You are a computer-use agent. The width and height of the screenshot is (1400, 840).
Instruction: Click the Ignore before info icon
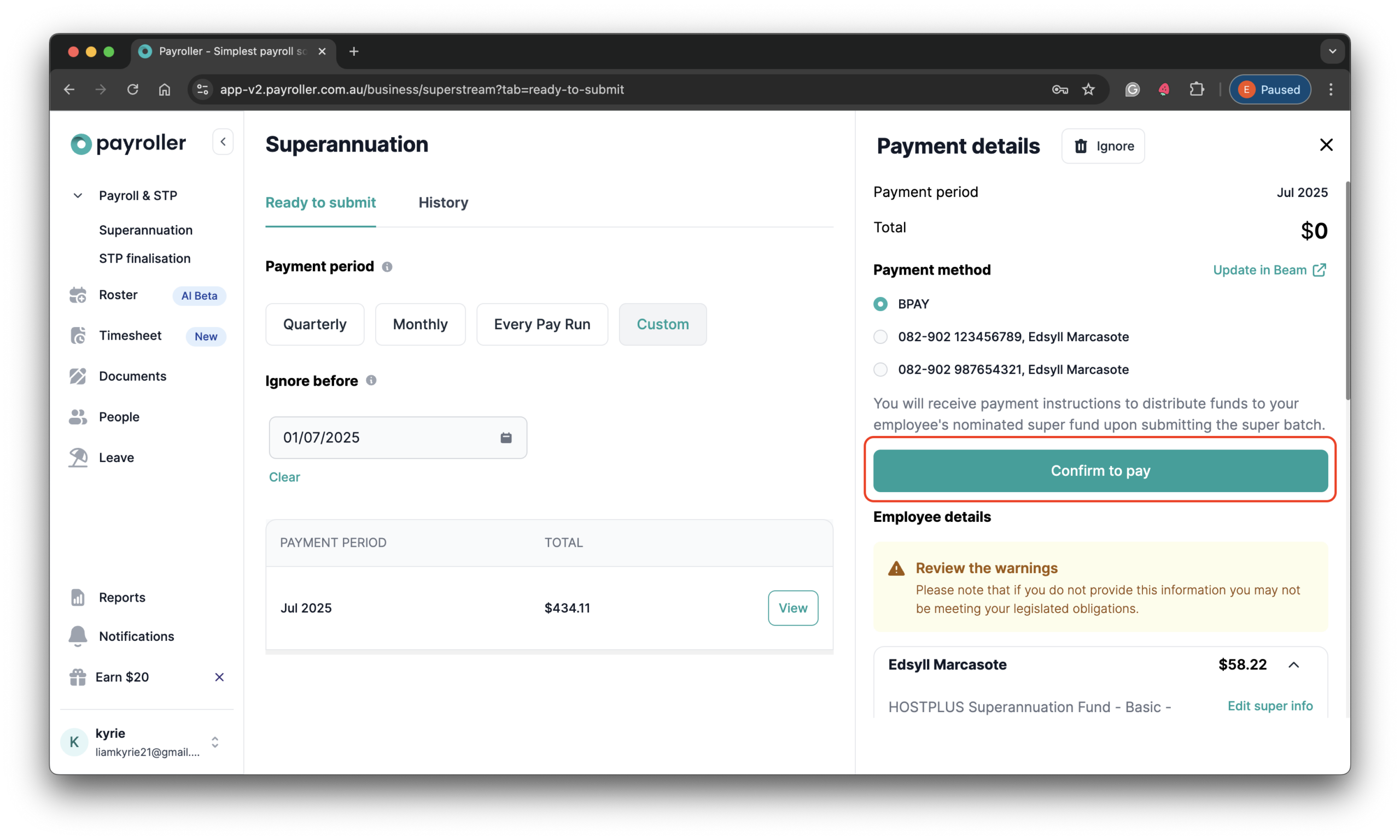pos(371,381)
